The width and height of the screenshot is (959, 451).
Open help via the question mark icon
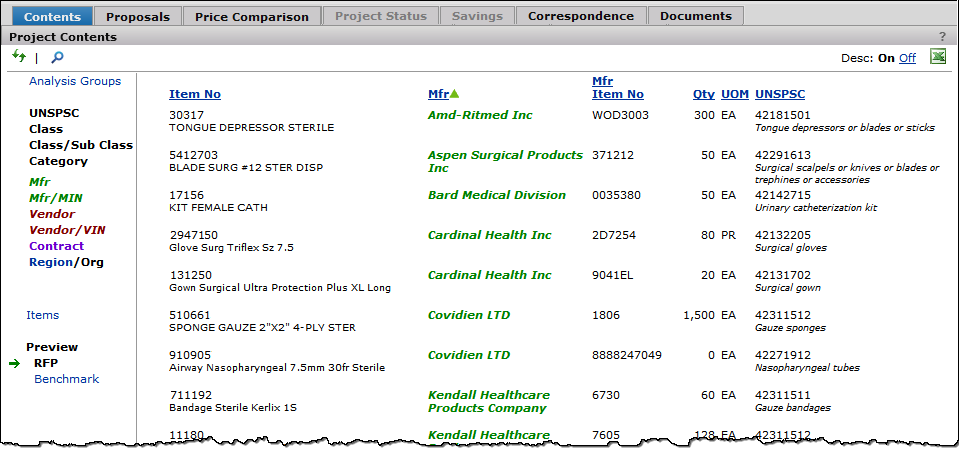[942, 37]
